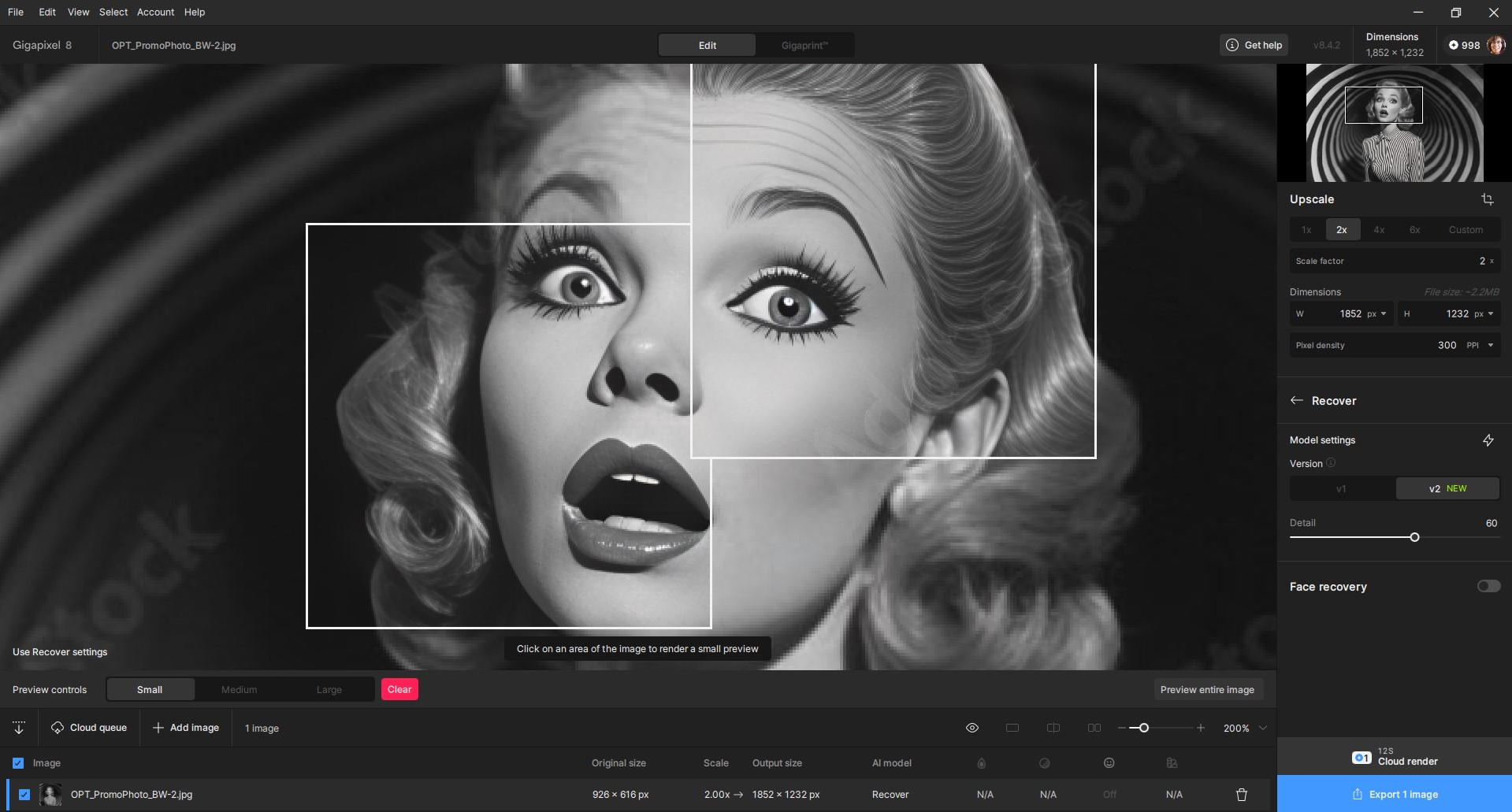This screenshot has height=812, width=1512.
Task: Click the crop icon beside Upscale
Action: tap(1488, 199)
